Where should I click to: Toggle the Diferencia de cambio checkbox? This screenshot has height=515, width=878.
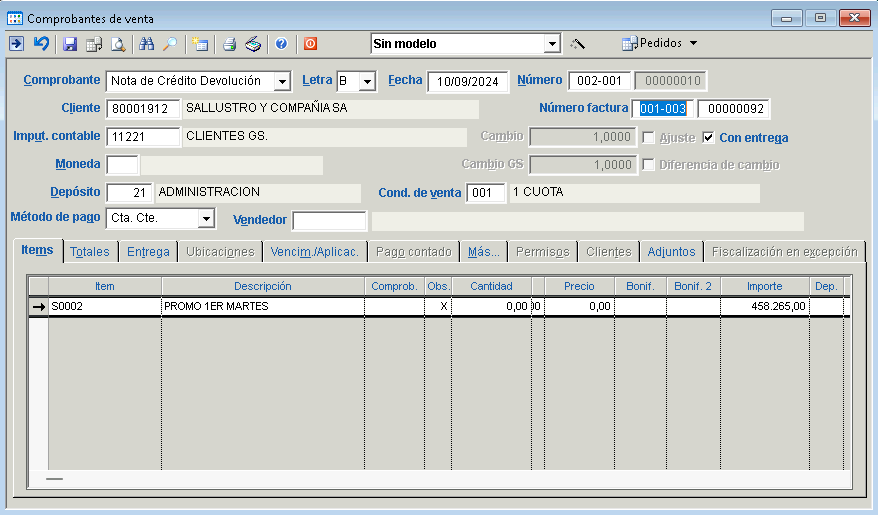(x=649, y=165)
